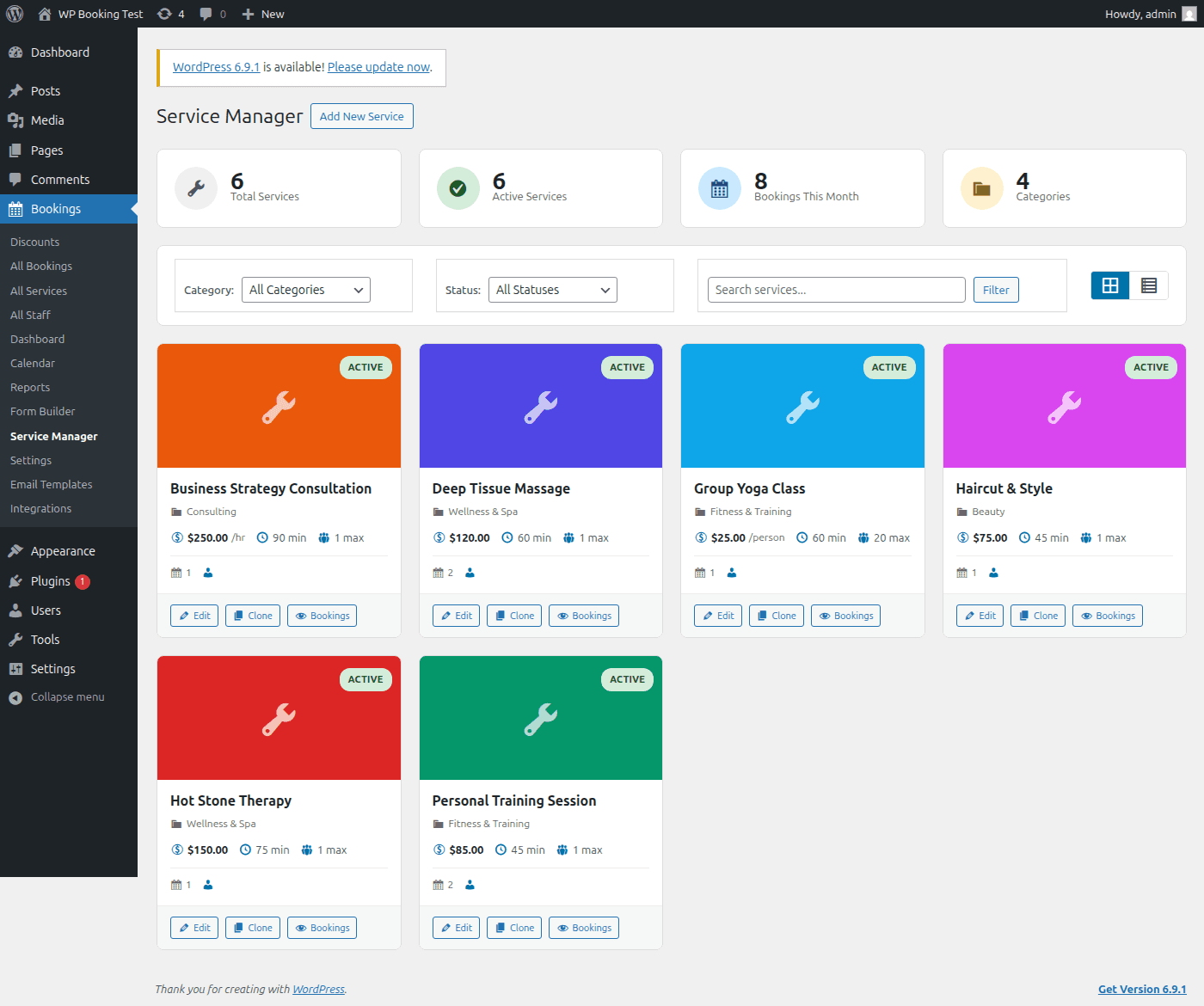Viewport: 1204px width, 1006px height.
Task: Open the Please update now link
Action: pos(378,66)
